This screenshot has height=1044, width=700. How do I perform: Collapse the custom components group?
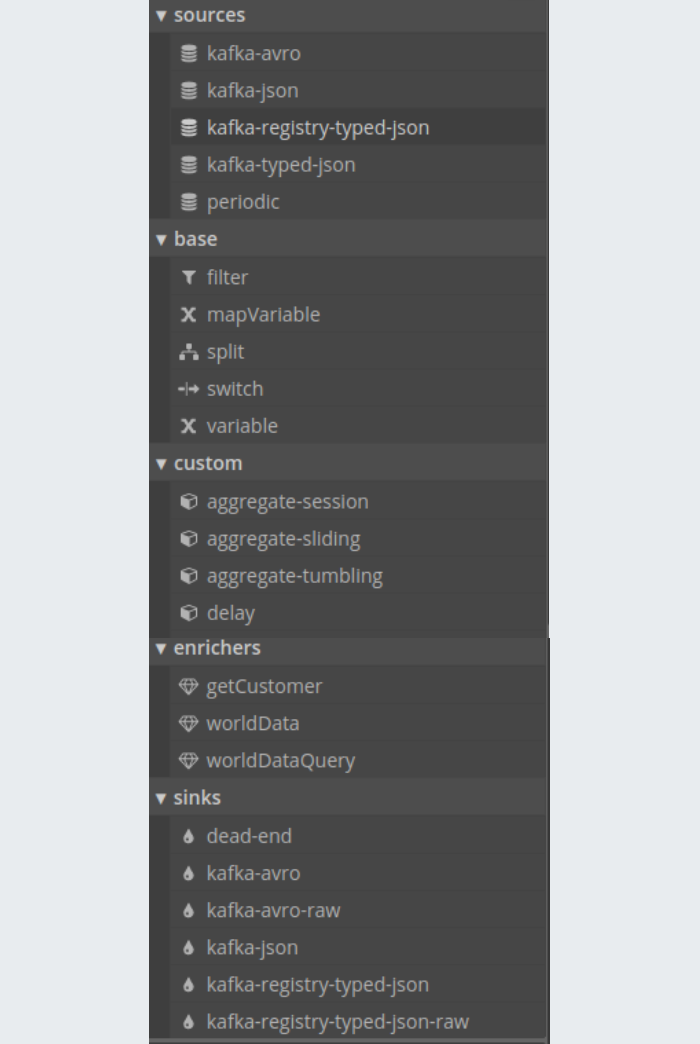click(161, 464)
